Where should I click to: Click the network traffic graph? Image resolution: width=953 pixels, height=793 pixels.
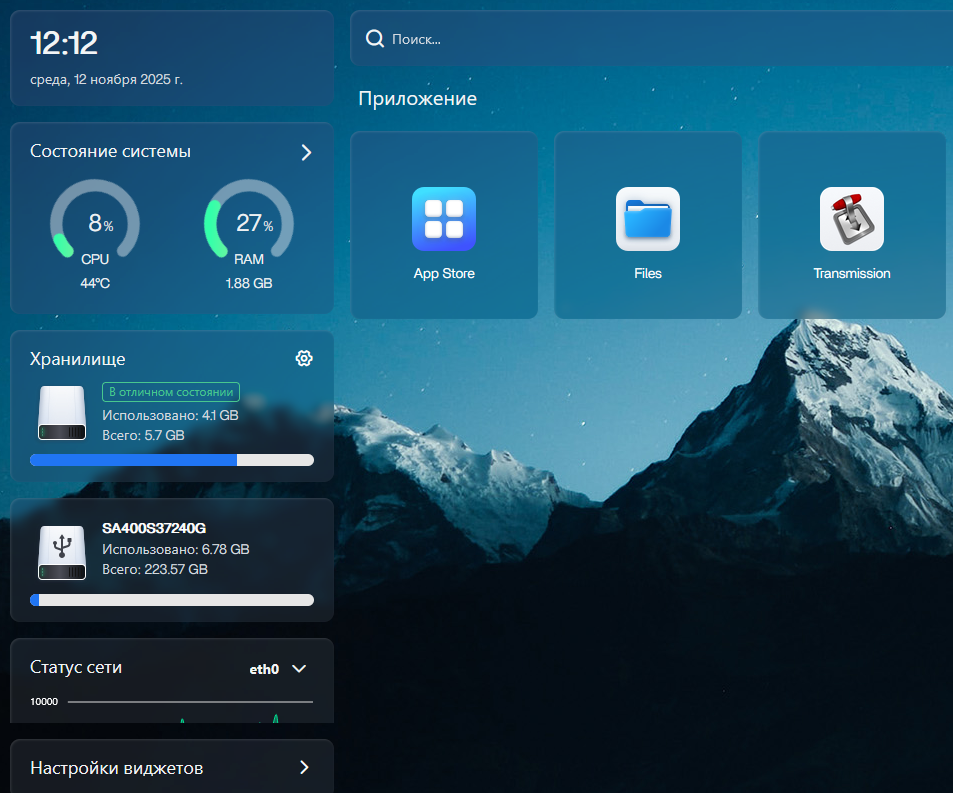(x=190, y=711)
